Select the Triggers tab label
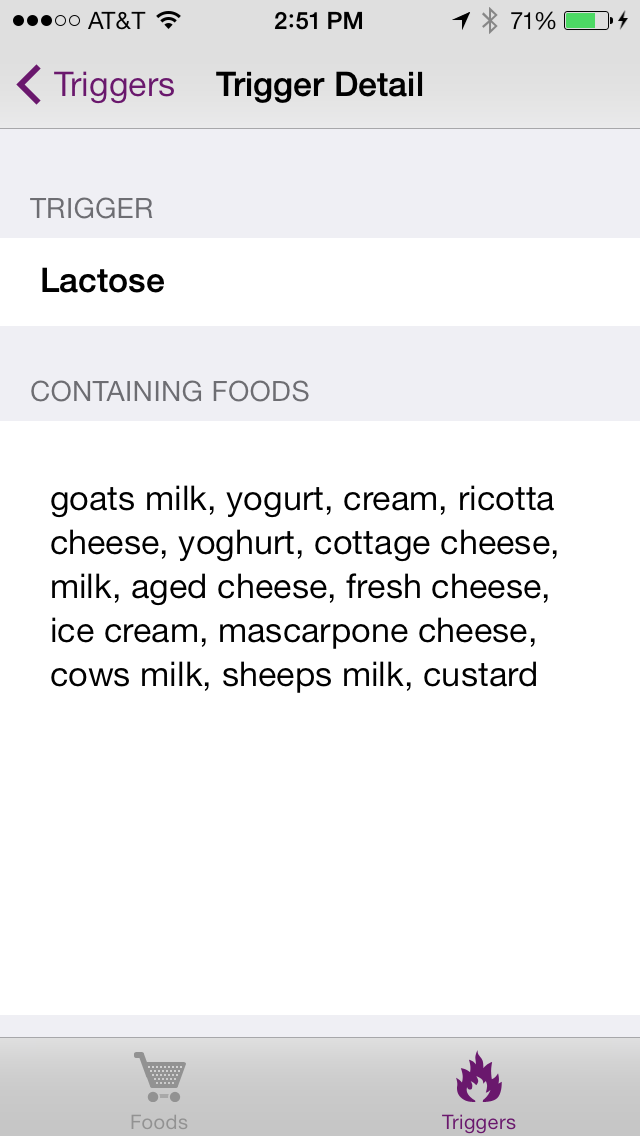The width and height of the screenshot is (640, 1136). pos(479,1122)
